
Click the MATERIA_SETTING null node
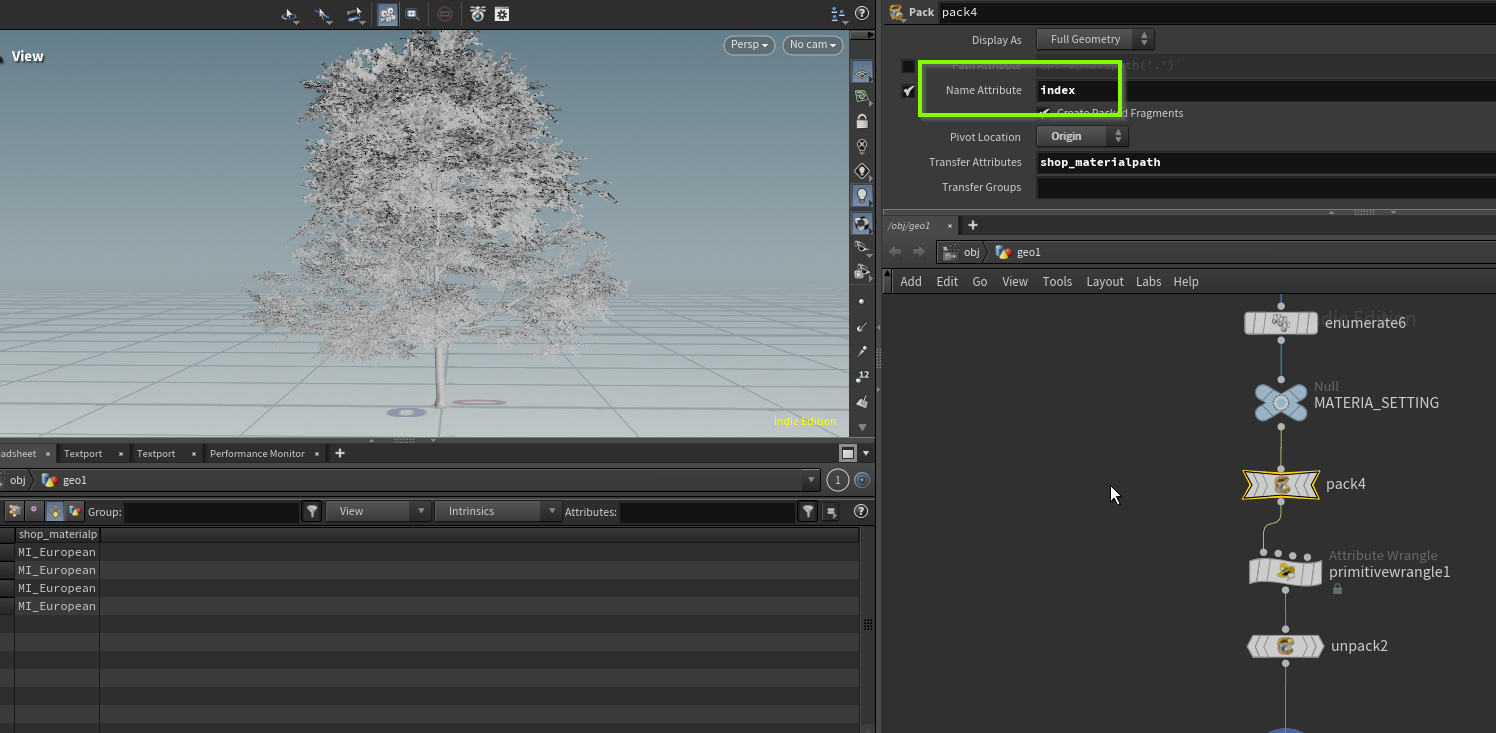(1281, 402)
